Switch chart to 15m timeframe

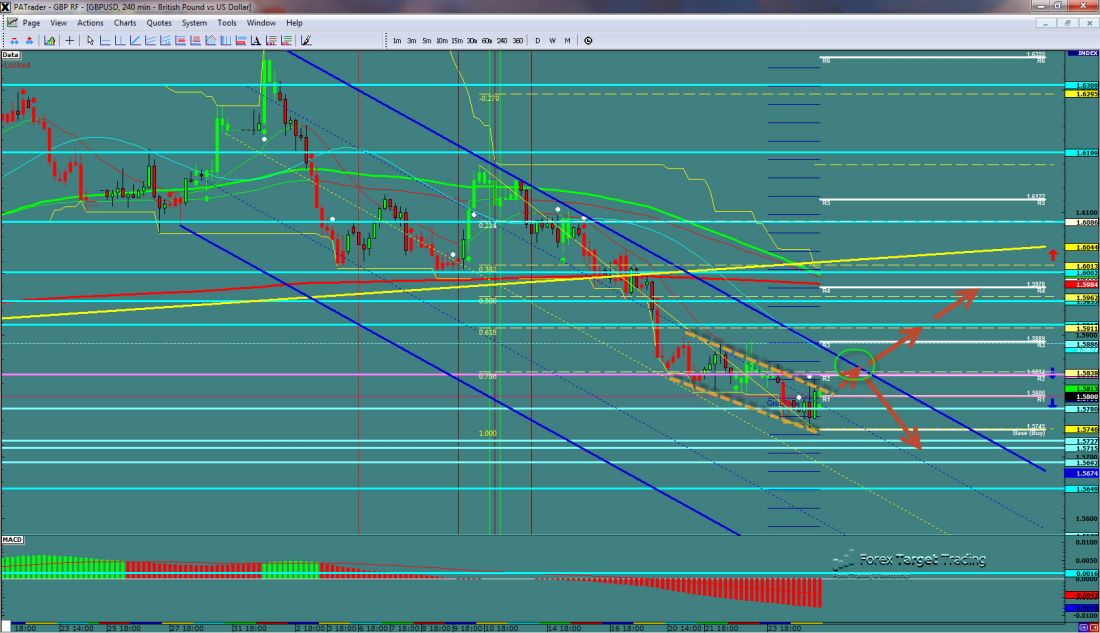(x=456, y=41)
